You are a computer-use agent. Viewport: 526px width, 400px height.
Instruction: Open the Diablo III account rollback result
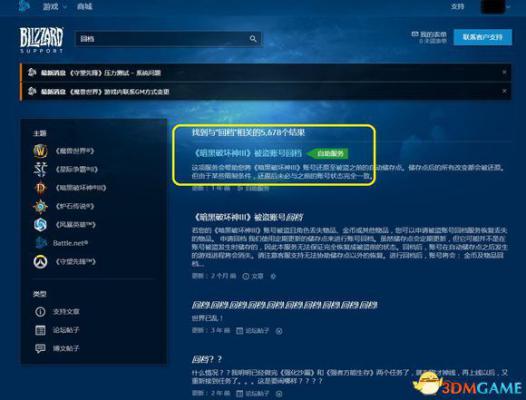pos(248,153)
